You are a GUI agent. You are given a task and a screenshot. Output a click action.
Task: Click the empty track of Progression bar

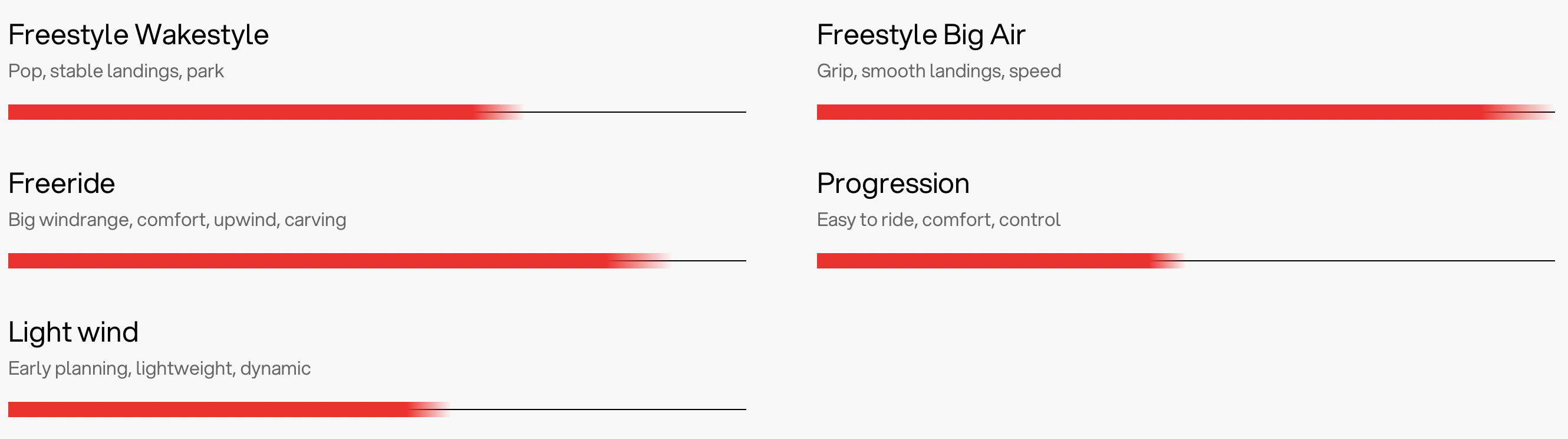pos(1369,261)
